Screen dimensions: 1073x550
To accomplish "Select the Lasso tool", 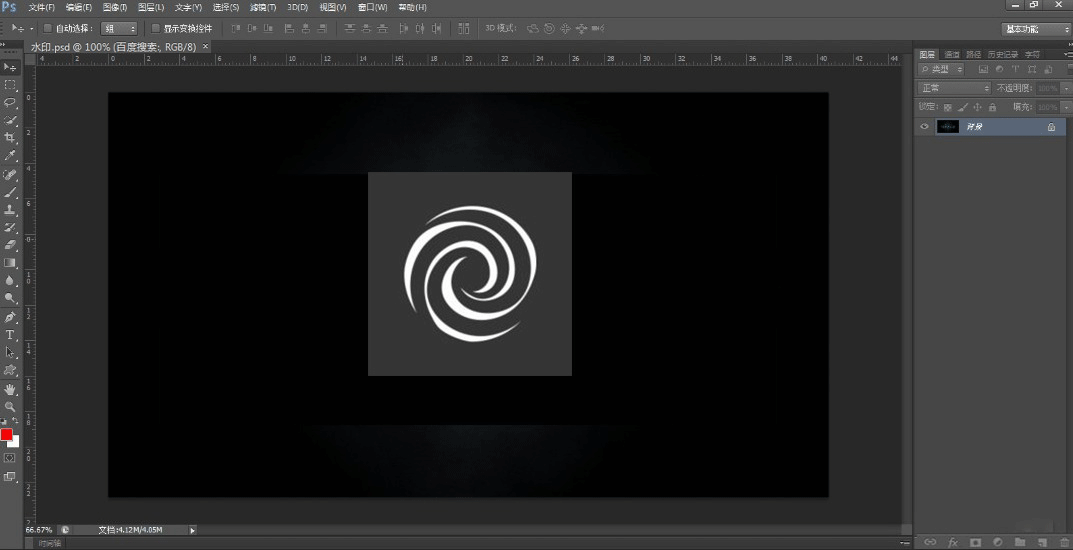I will tap(10, 103).
